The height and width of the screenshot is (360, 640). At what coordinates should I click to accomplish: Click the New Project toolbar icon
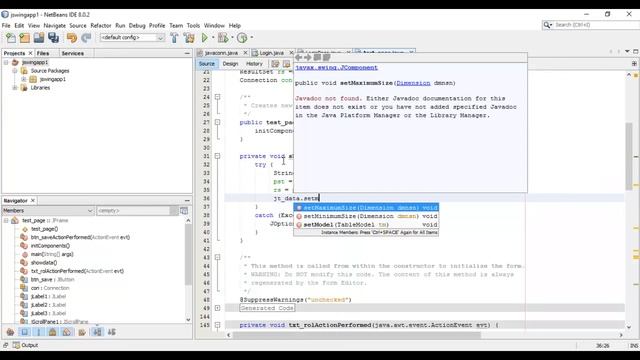(x=24, y=38)
